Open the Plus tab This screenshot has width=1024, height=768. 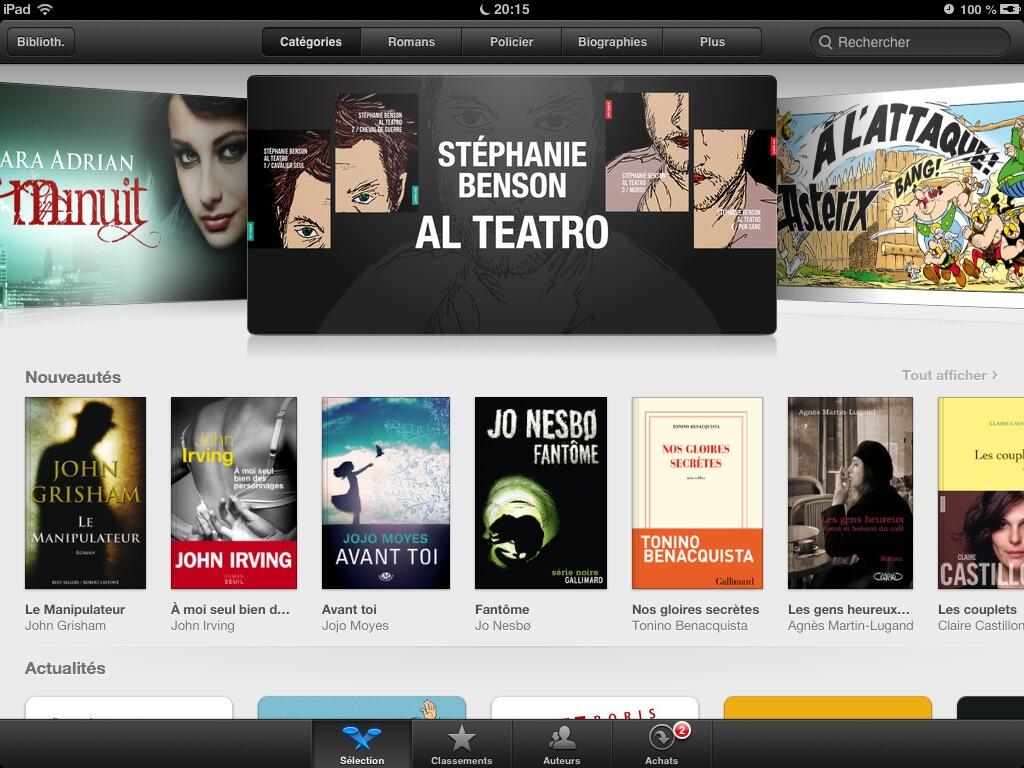(x=712, y=42)
